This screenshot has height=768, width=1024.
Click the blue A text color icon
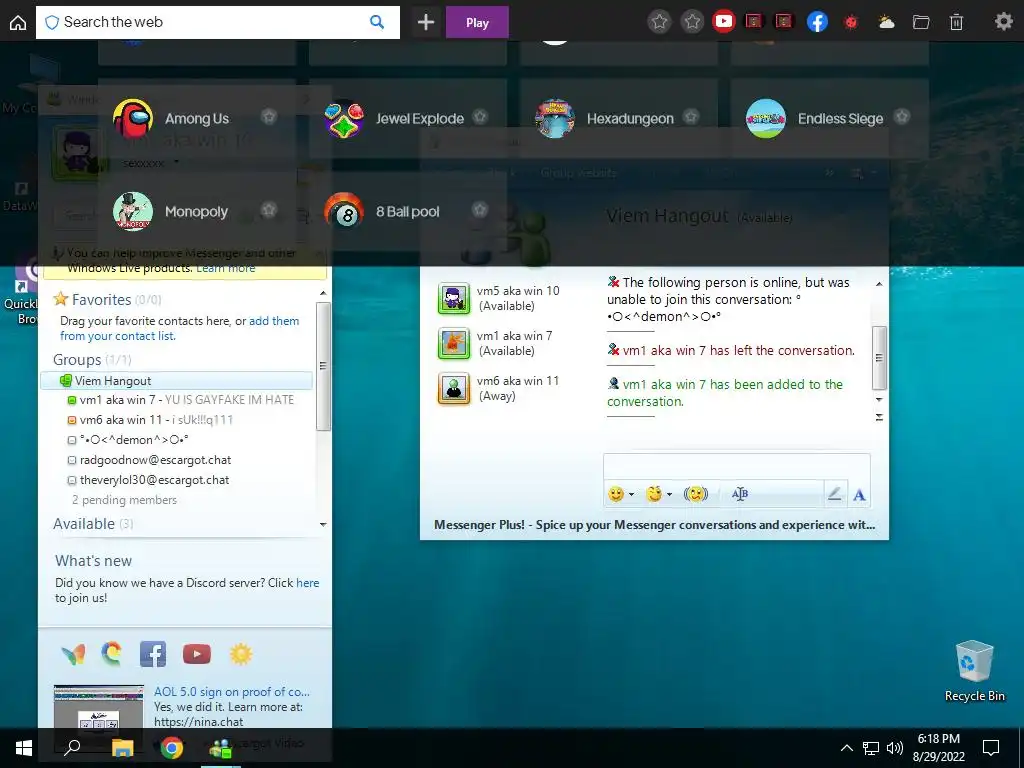coord(859,495)
